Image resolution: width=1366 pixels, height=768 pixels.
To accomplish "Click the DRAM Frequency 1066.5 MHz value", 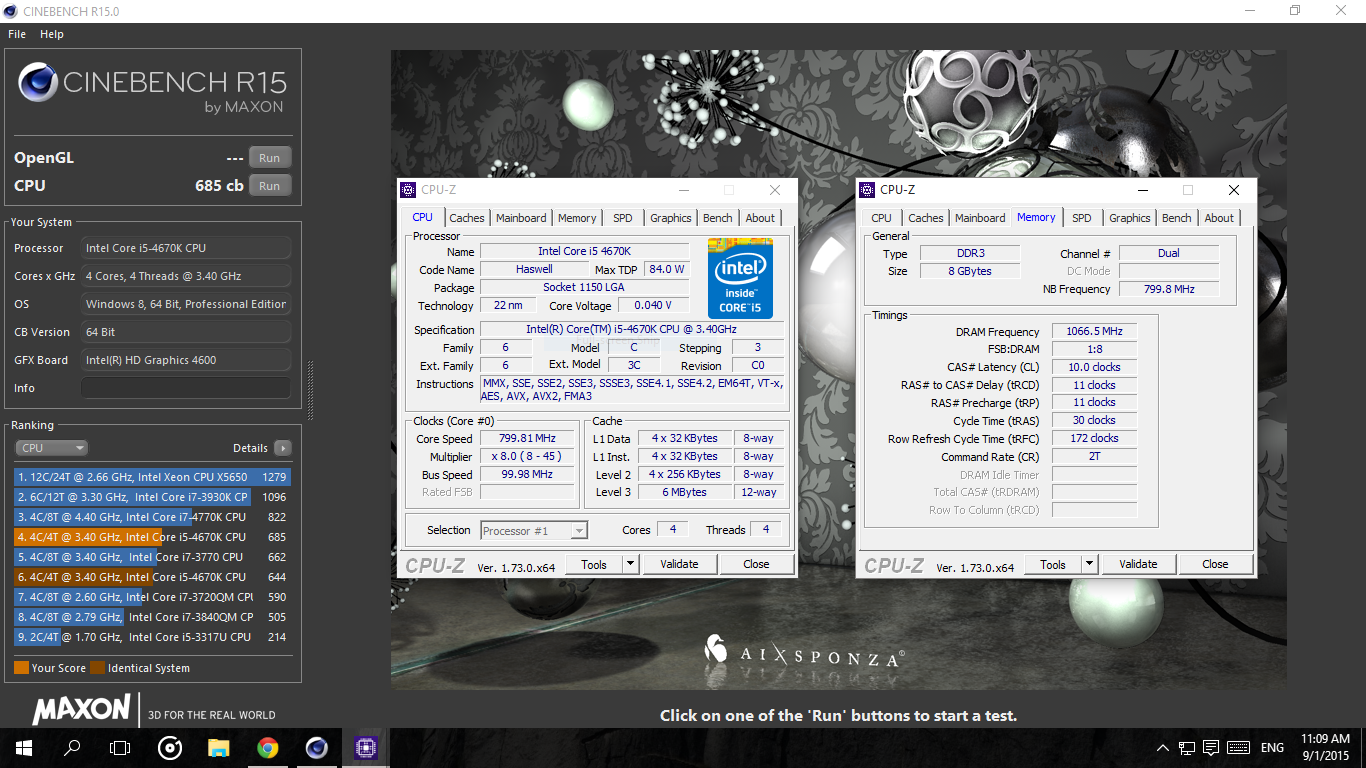I will [1094, 331].
